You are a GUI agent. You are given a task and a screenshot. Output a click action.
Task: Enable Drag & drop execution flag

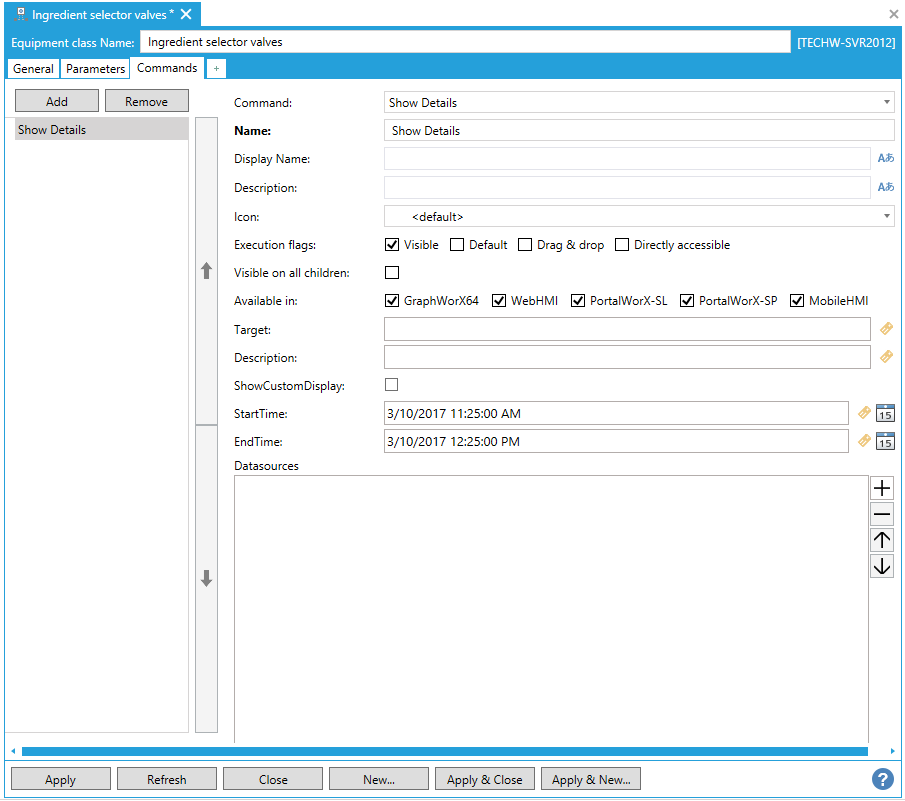(x=525, y=245)
